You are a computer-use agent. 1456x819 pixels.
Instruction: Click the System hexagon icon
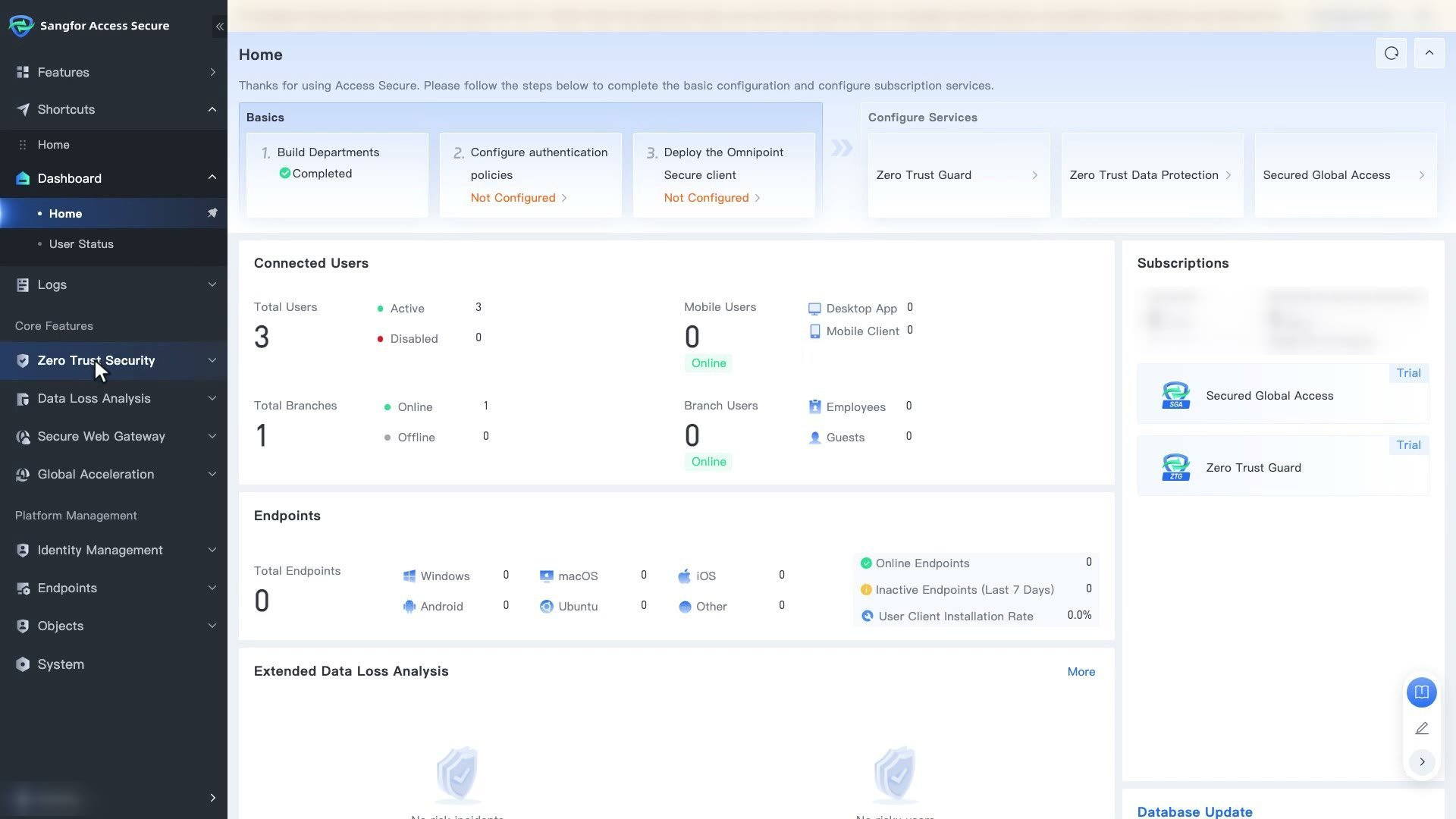[23, 664]
